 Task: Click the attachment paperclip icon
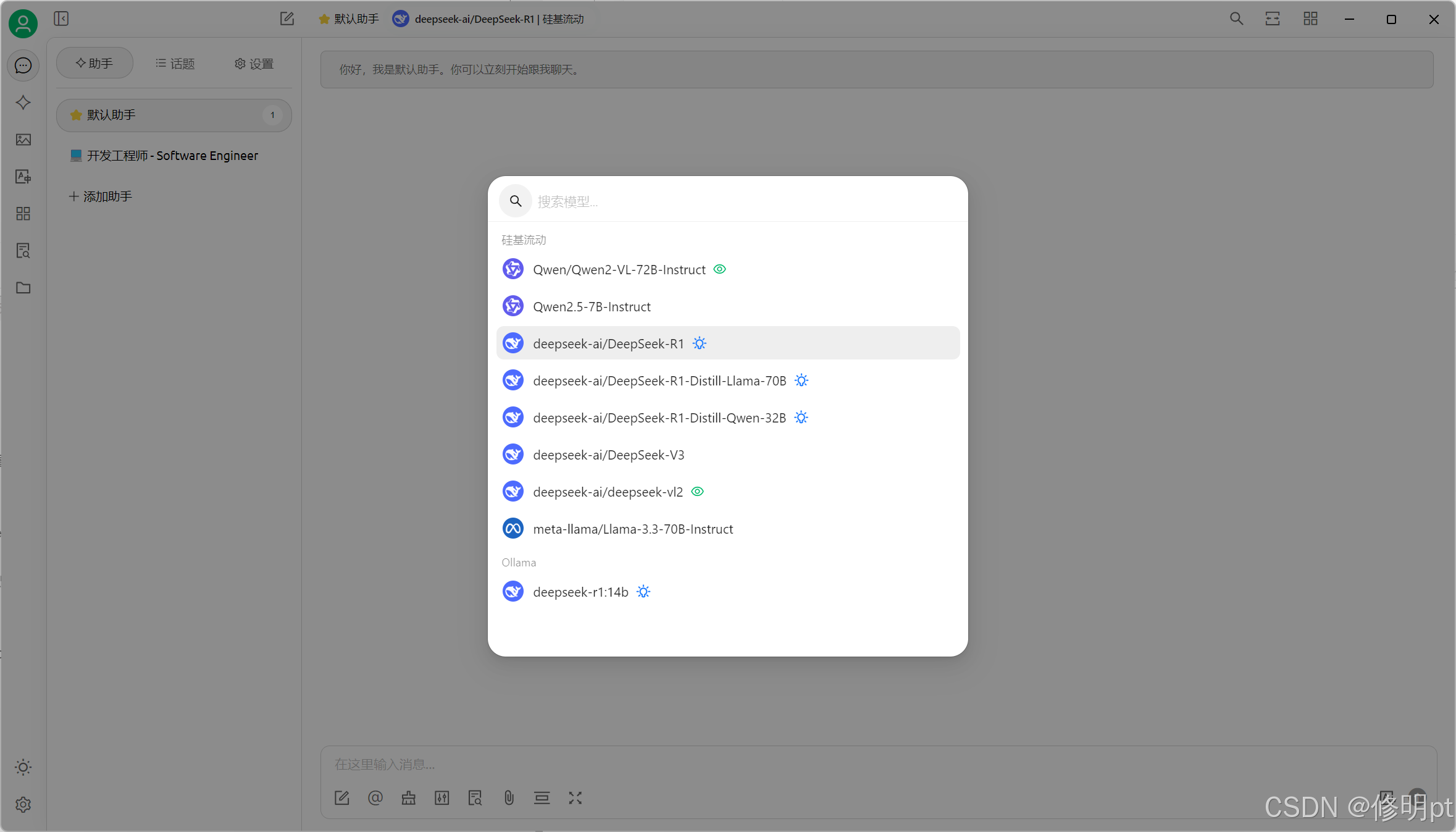508,798
